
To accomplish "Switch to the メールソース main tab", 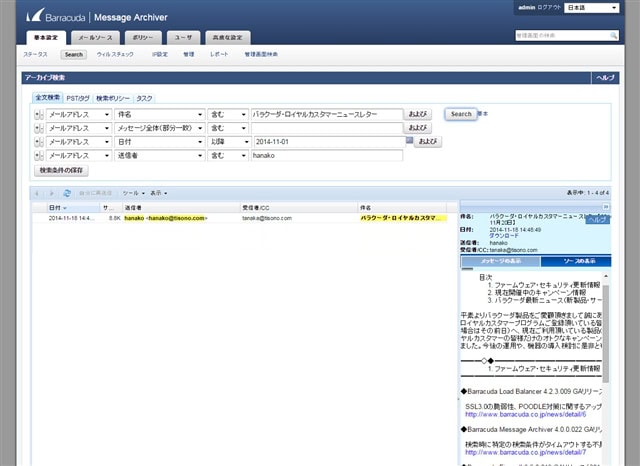I will pyautogui.click(x=95, y=38).
